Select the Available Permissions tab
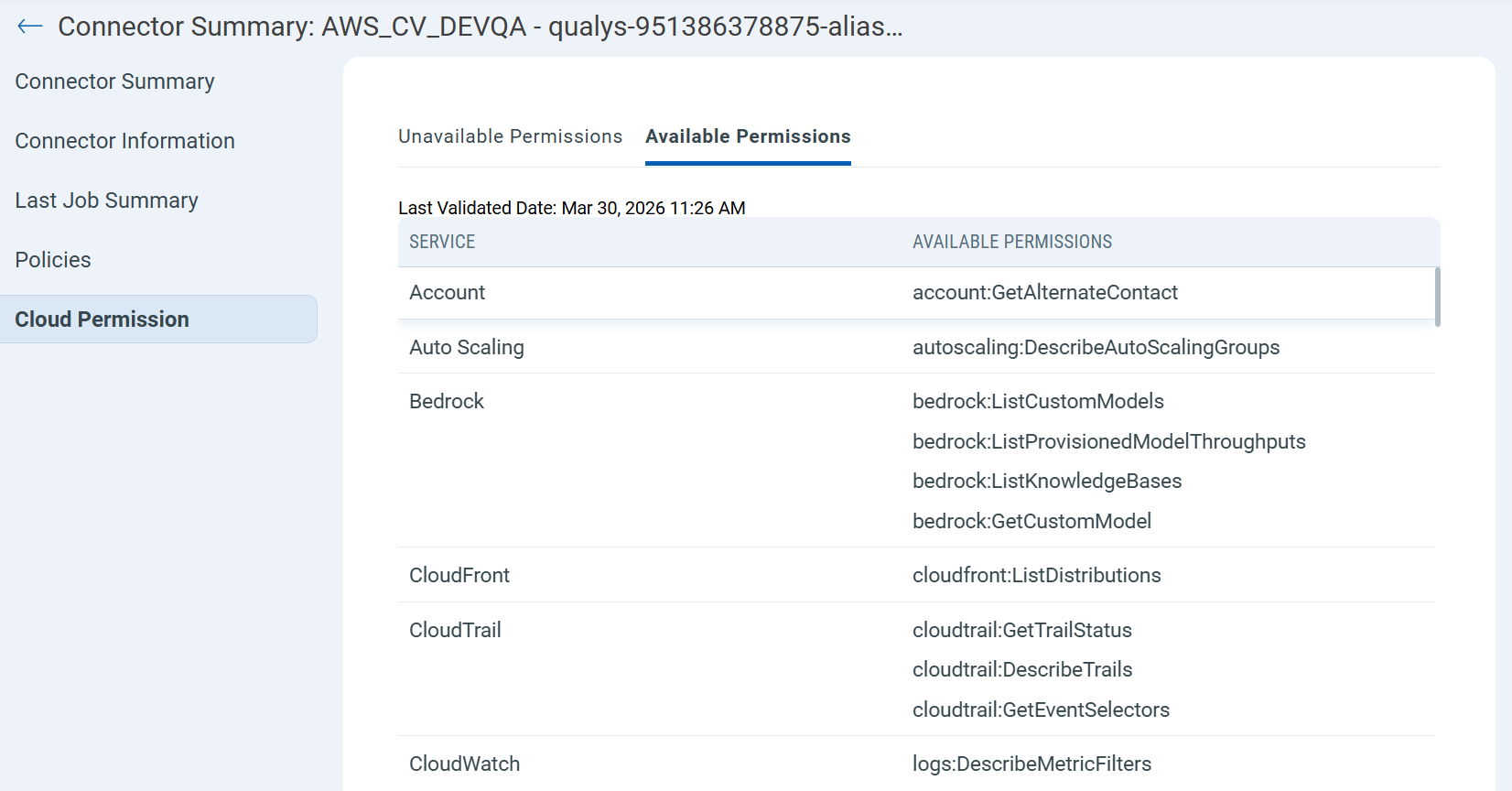Screen dimensions: 1512x791 pyautogui.click(x=748, y=136)
